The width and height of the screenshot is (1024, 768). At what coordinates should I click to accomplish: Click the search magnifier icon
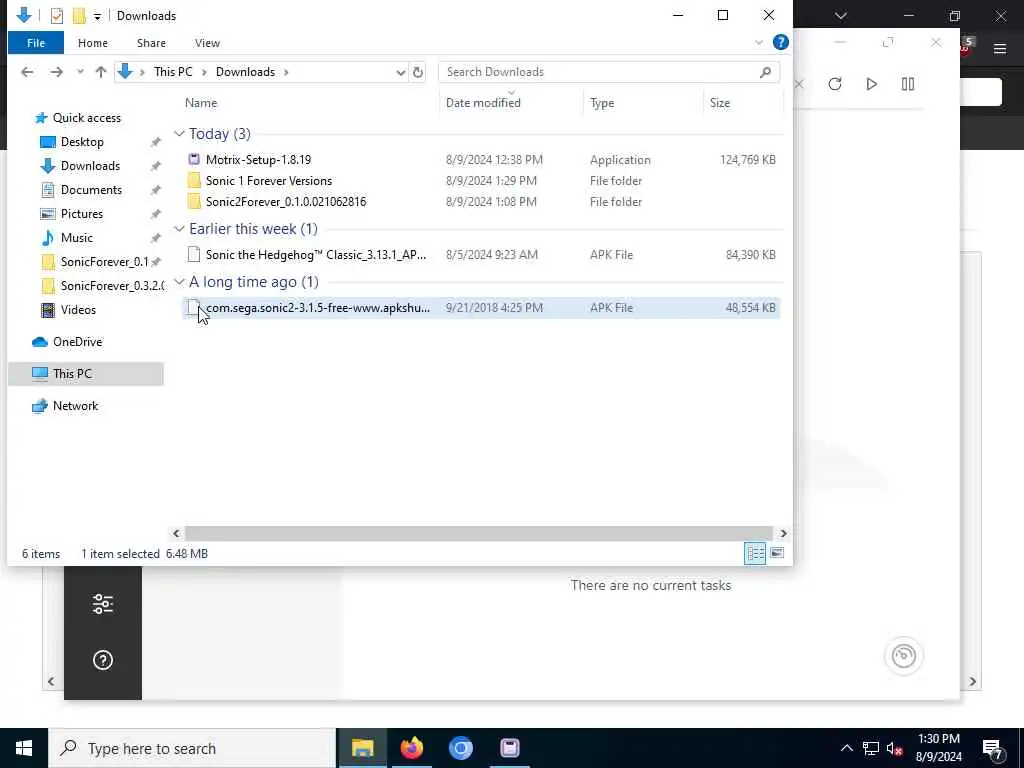tap(765, 72)
